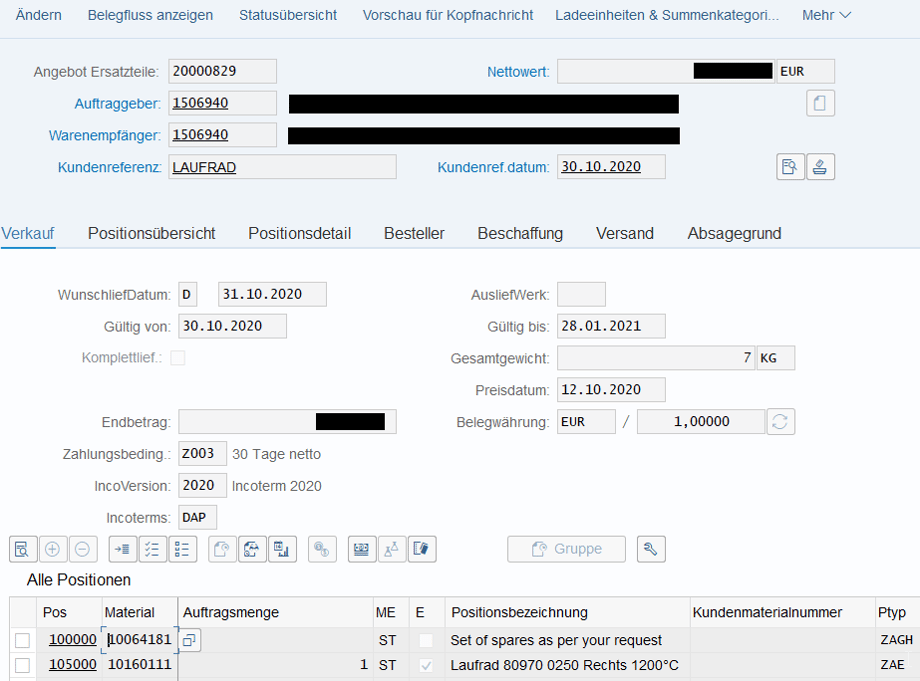
Task: Click the document icon beside Auftraggeber name
Action: (820, 103)
